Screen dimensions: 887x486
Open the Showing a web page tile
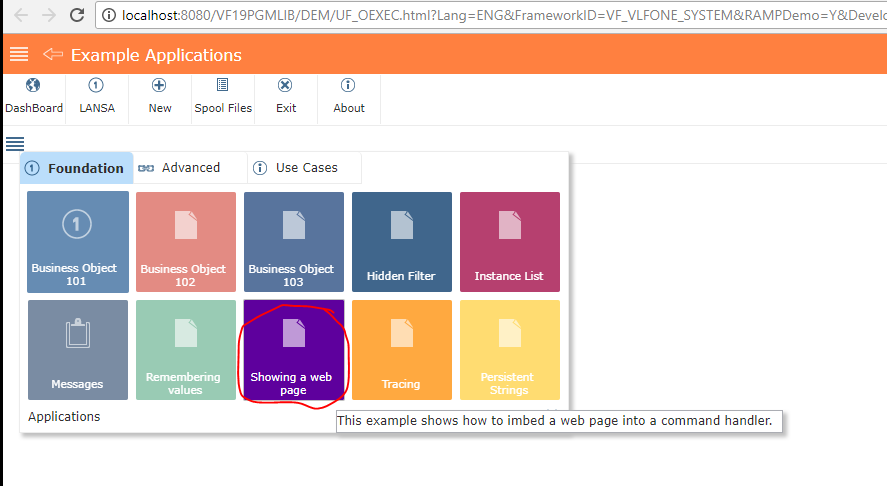pos(294,350)
